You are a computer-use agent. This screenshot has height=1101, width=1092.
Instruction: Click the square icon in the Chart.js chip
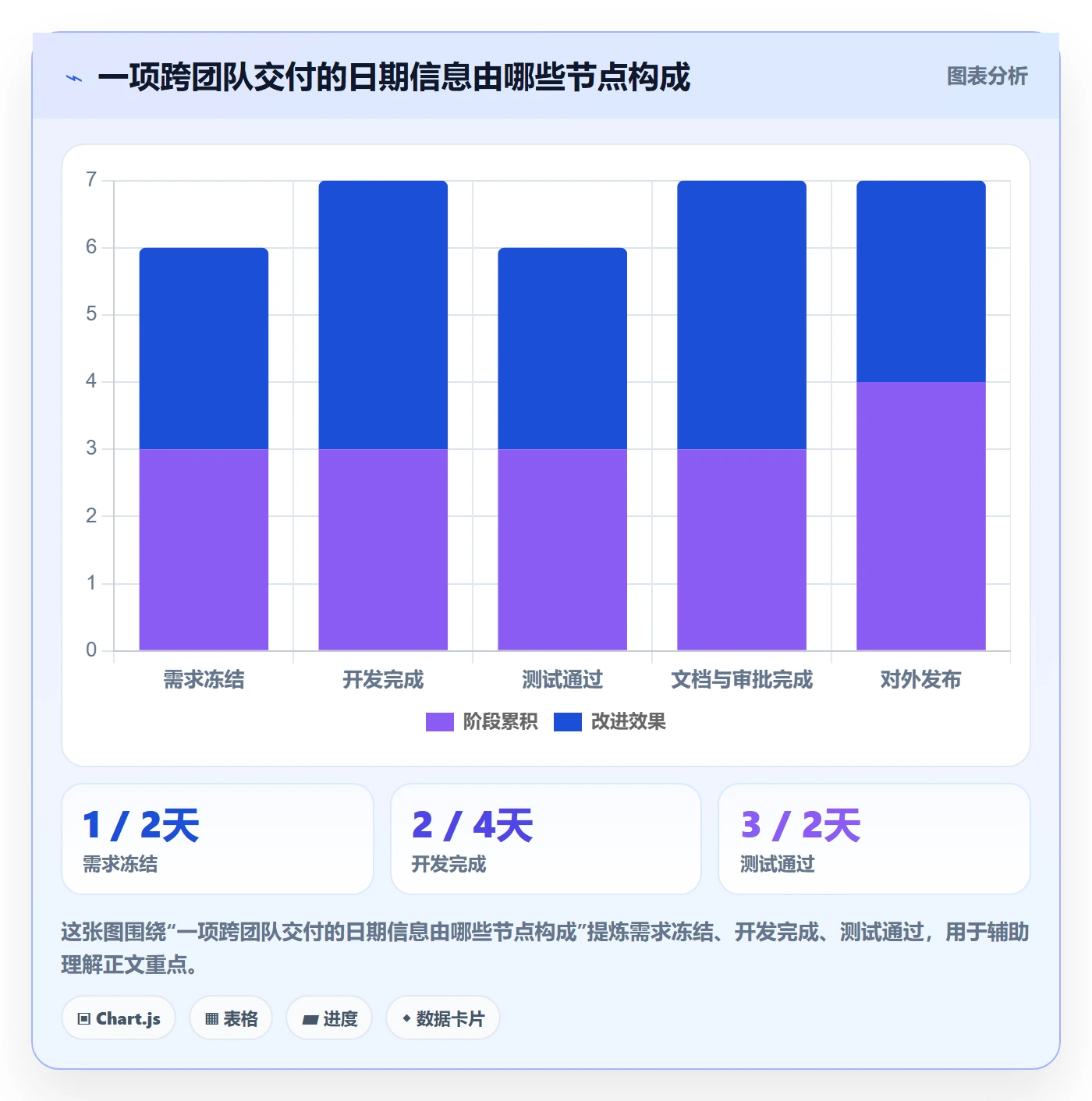point(84,1019)
